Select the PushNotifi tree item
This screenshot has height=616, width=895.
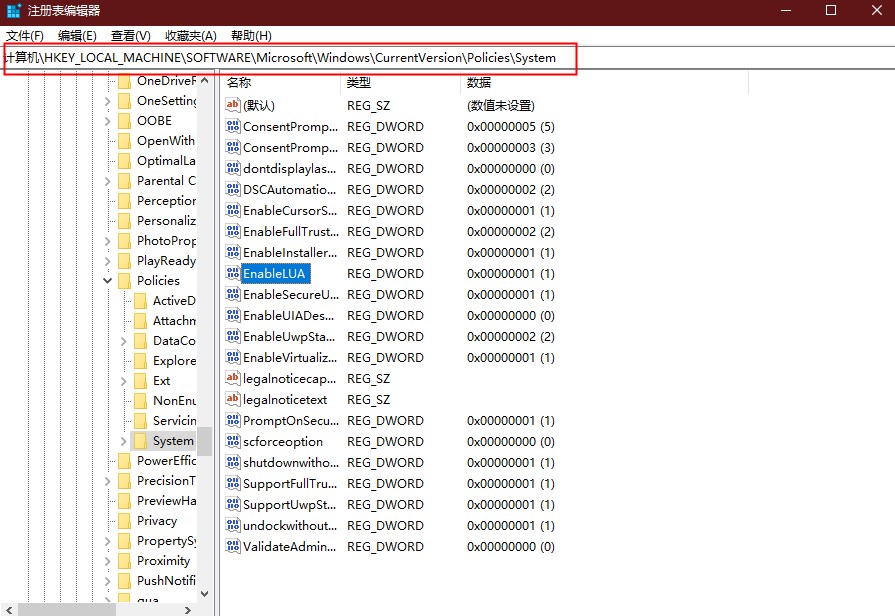(166, 581)
